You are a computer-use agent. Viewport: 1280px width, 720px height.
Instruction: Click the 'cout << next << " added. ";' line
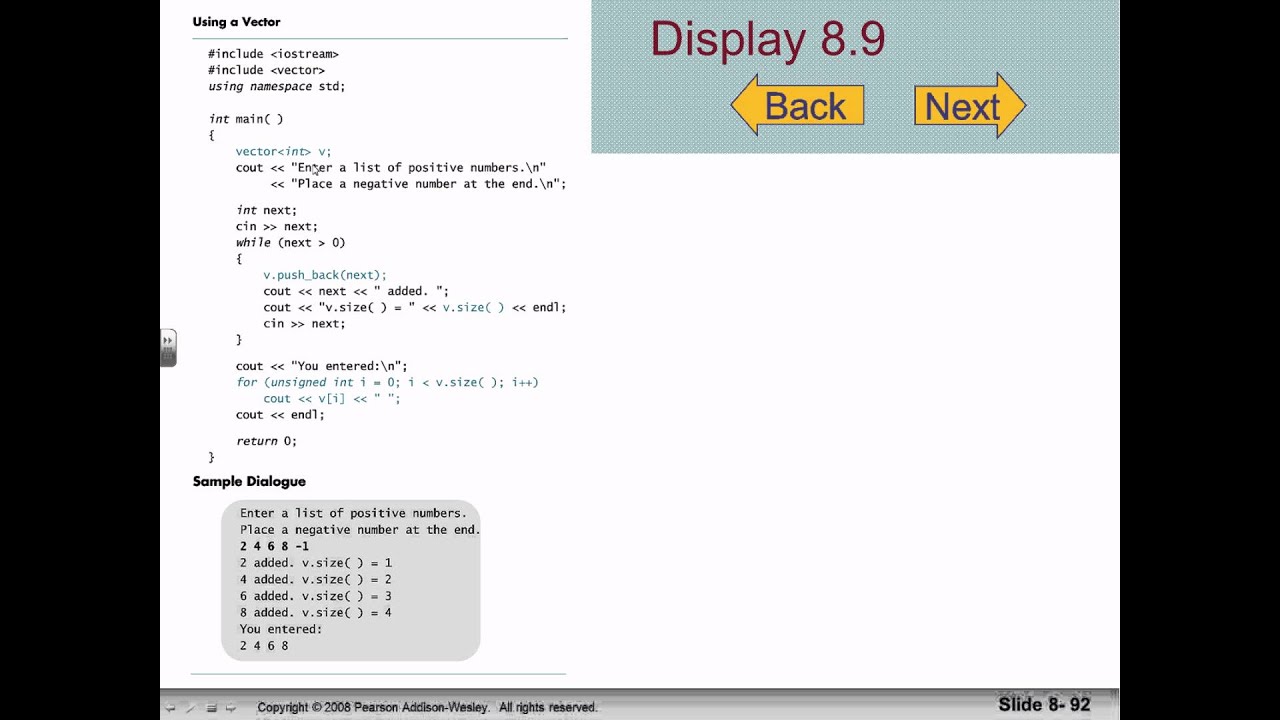tap(356, 291)
